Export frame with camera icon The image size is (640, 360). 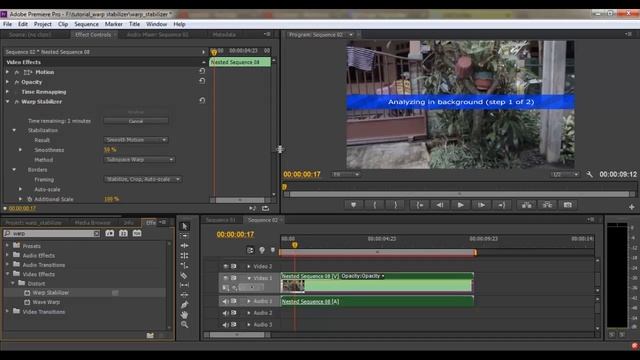[568, 205]
